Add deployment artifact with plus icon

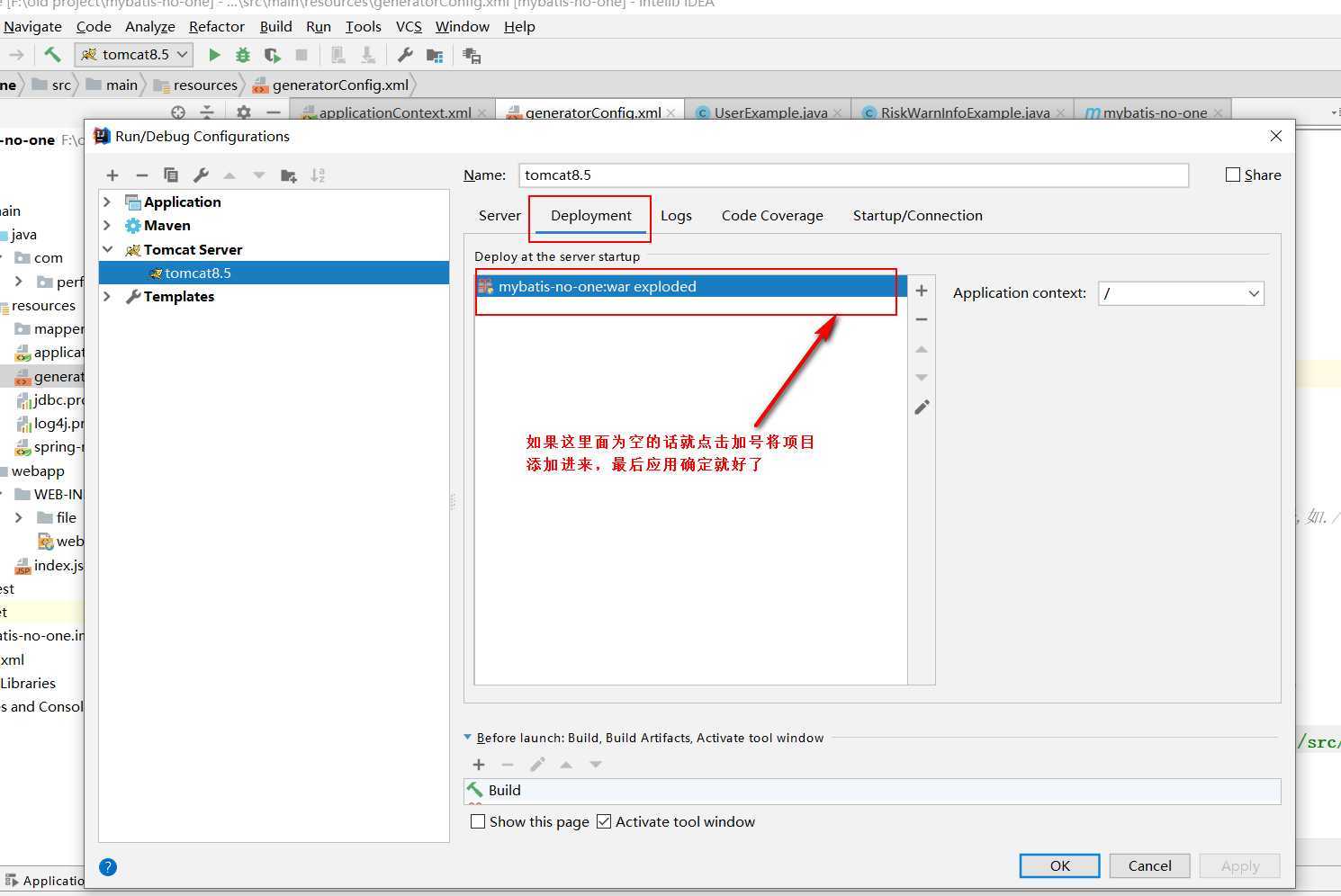[x=922, y=291]
